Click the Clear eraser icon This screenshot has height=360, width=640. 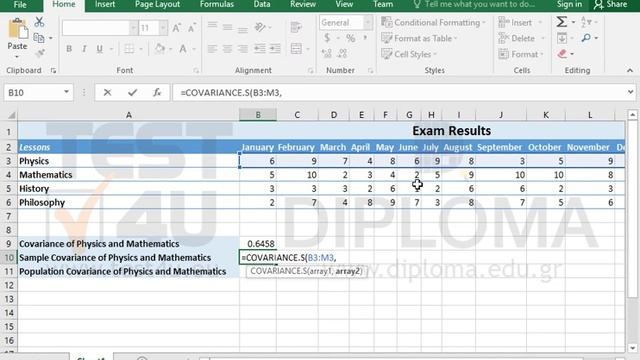coord(562,53)
